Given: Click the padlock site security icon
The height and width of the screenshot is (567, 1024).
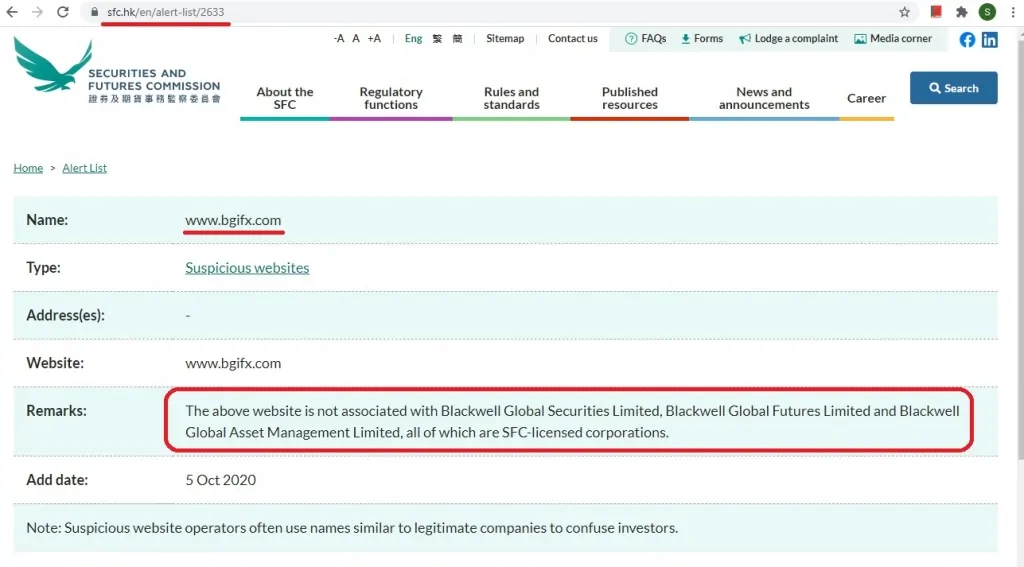Looking at the screenshot, I should [95, 12].
